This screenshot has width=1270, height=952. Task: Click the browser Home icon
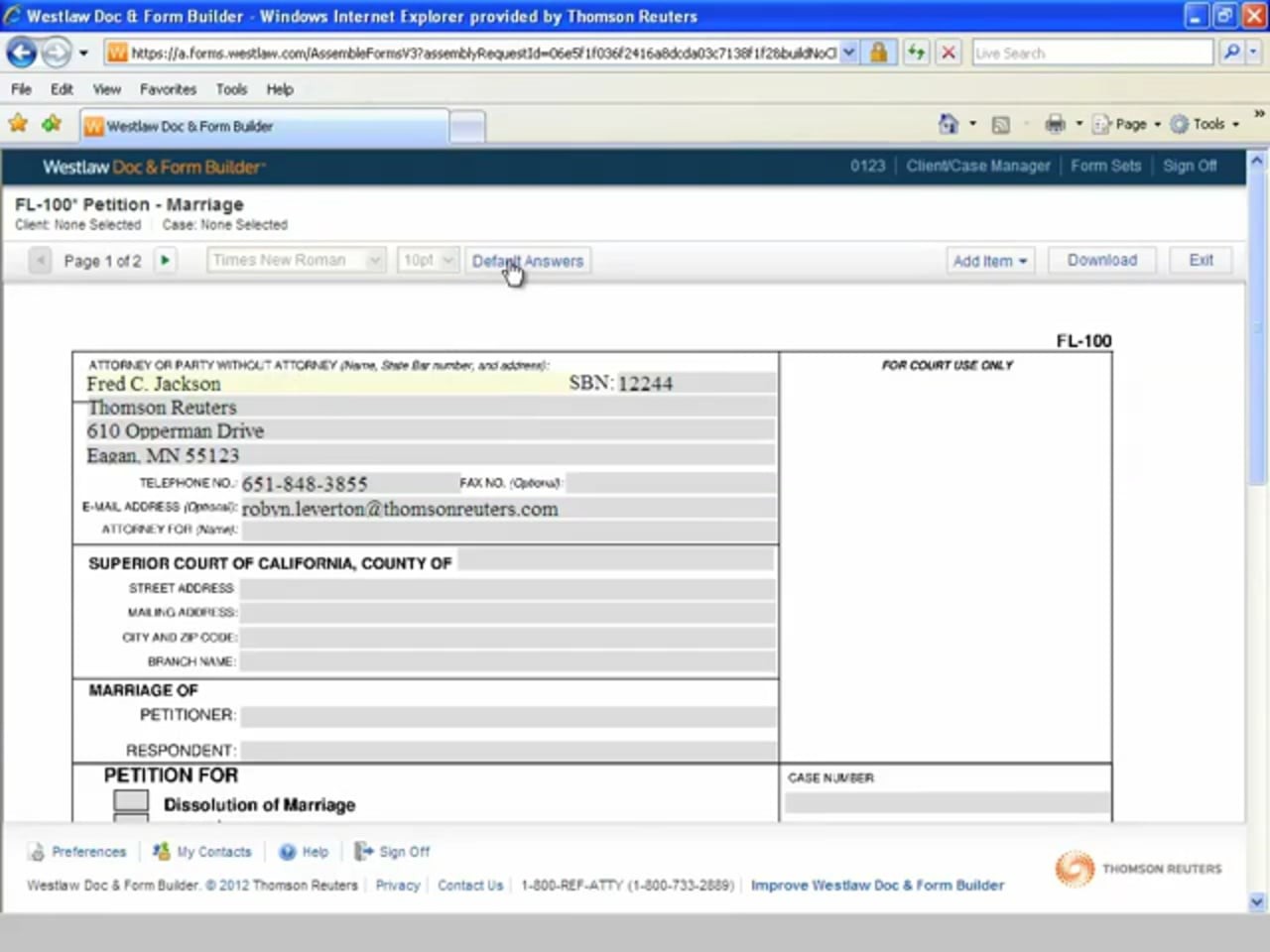pyautogui.click(x=949, y=124)
